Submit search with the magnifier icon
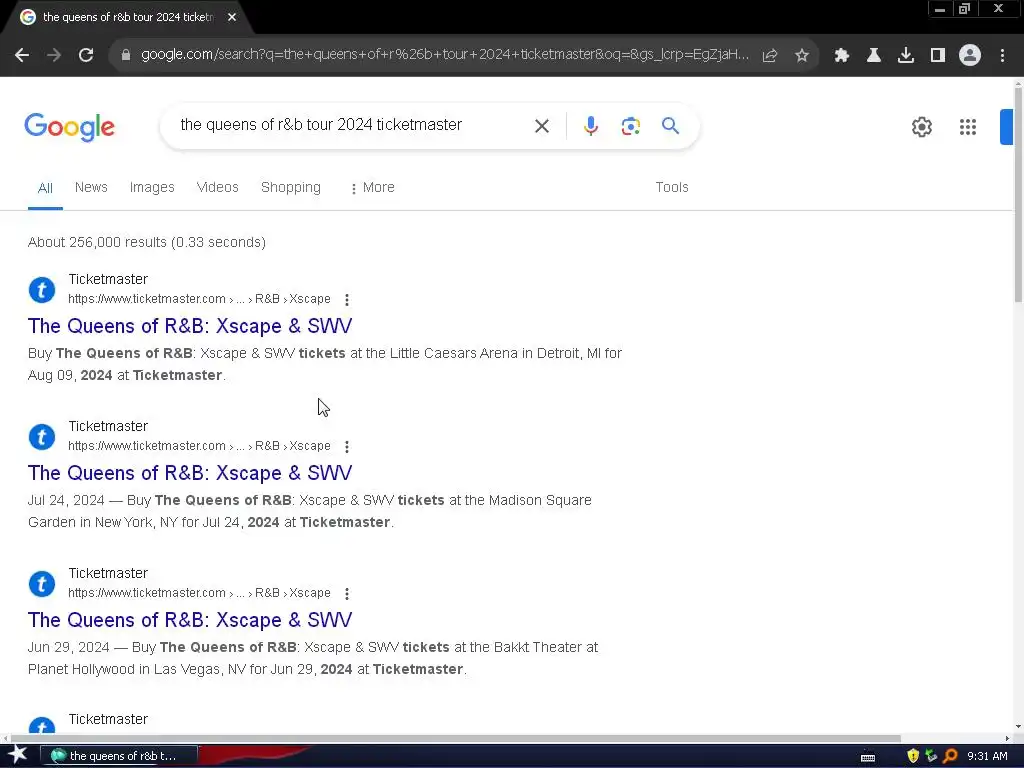 tap(671, 125)
